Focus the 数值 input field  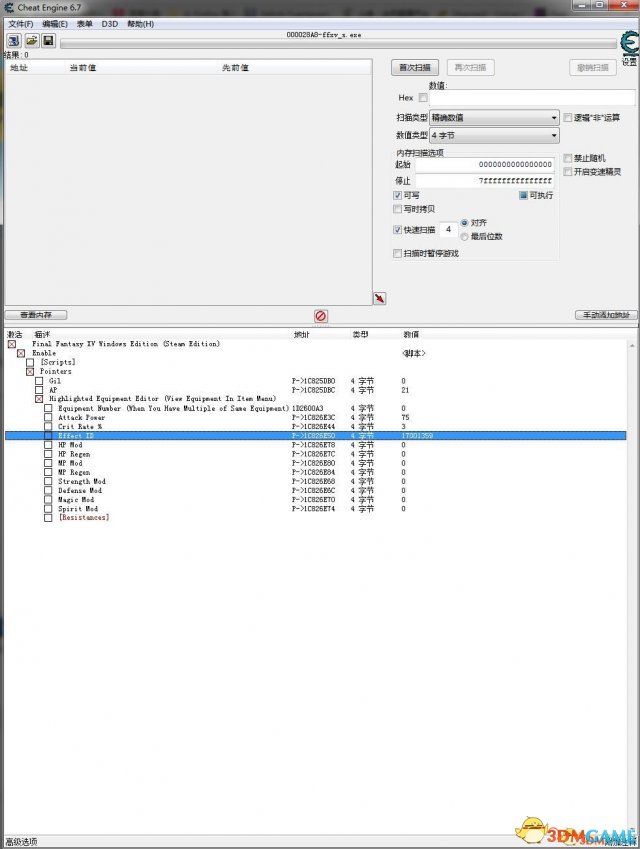click(x=532, y=97)
